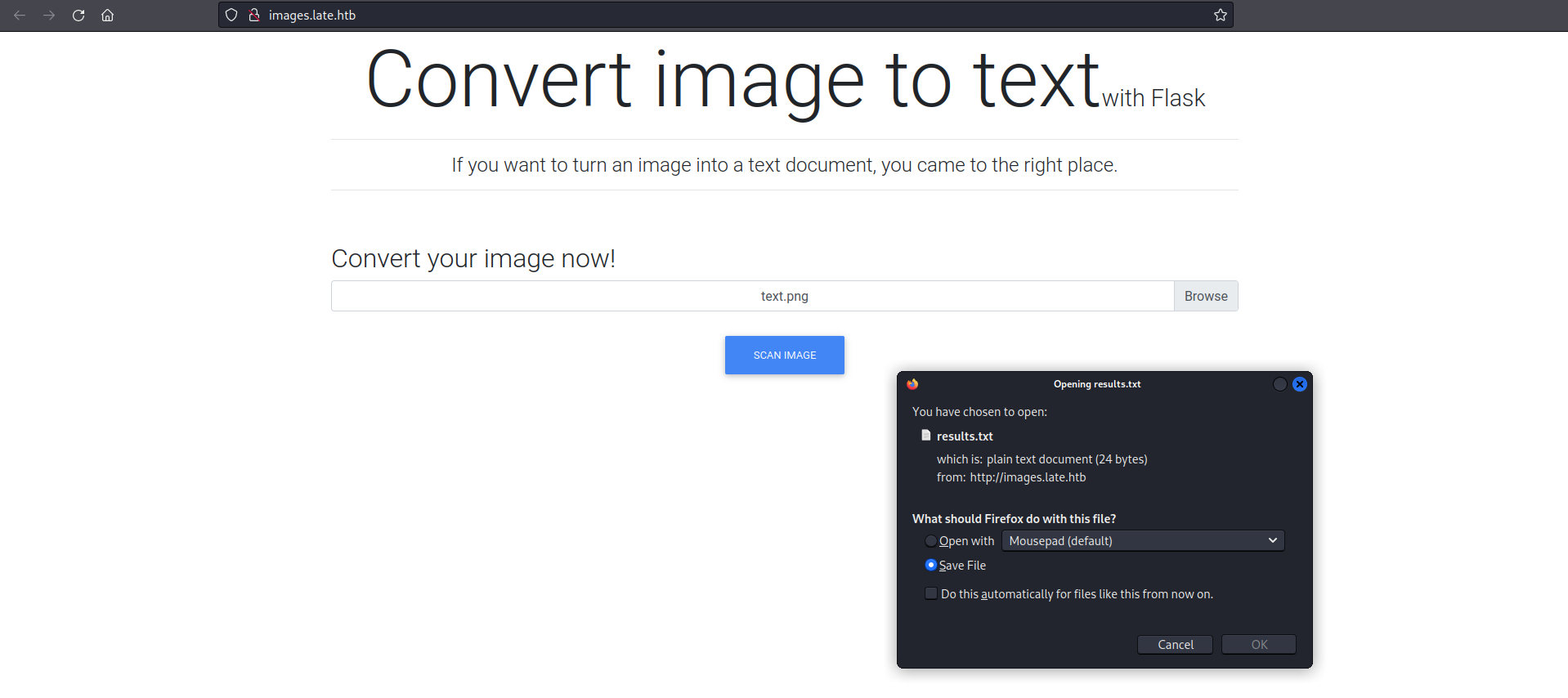Image resolution: width=1568 pixels, height=698 pixels.
Task: Click the browser back arrow
Action: click(20, 16)
